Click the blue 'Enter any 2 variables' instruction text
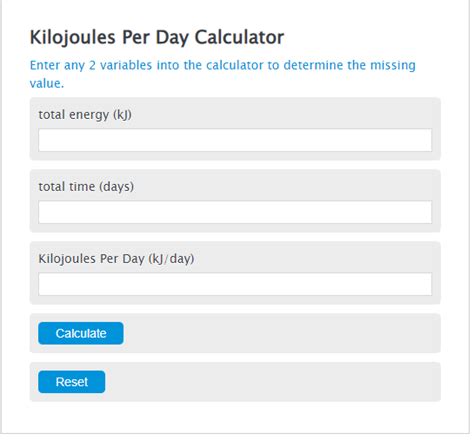Image resolution: width=474 pixels, height=440 pixels. (x=223, y=74)
